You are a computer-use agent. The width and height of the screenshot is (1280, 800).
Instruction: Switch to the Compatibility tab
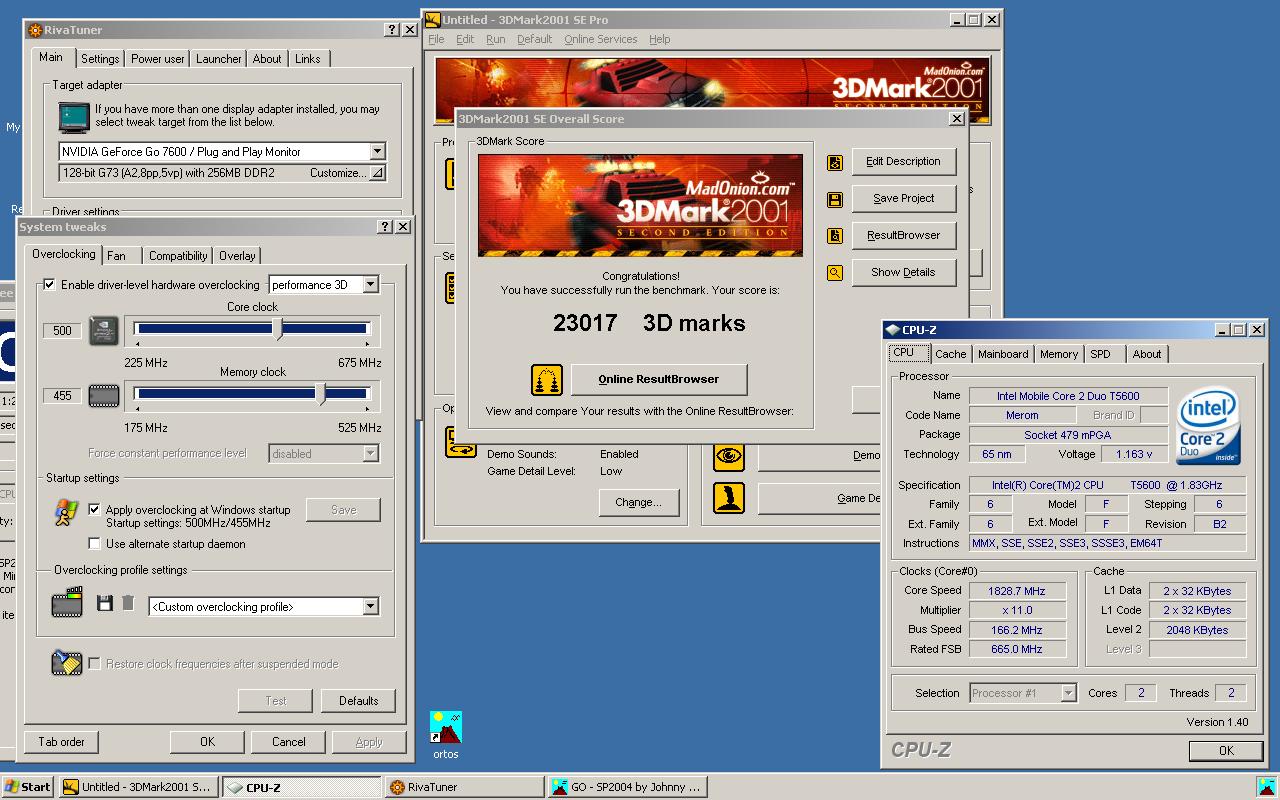(x=178, y=256)
